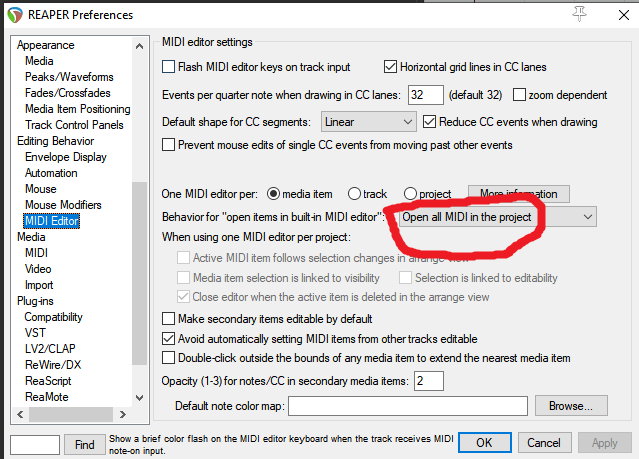This screenshot has width=639, height=459.
Task: Click the Find button
Action: tap(84, 445)
